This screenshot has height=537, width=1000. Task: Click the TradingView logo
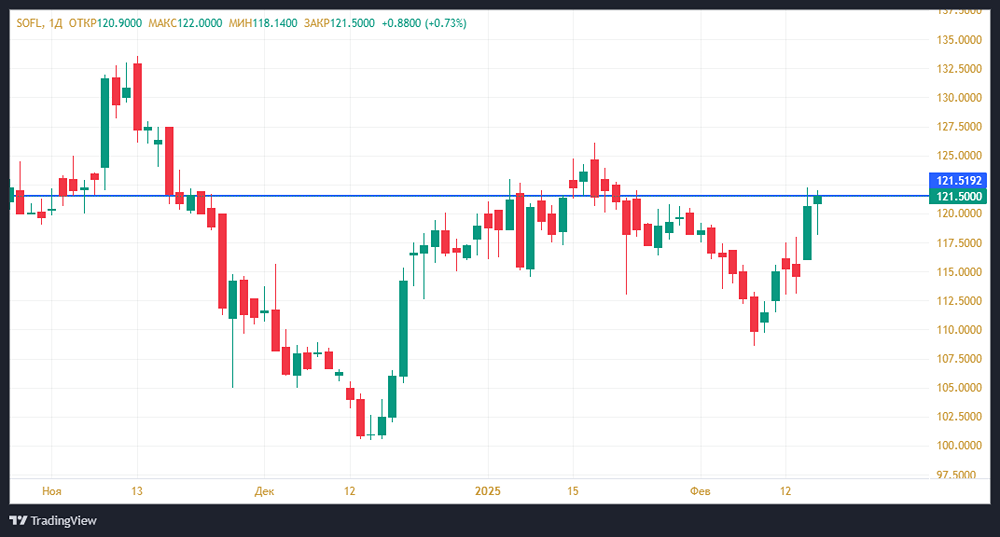(53, 520)
